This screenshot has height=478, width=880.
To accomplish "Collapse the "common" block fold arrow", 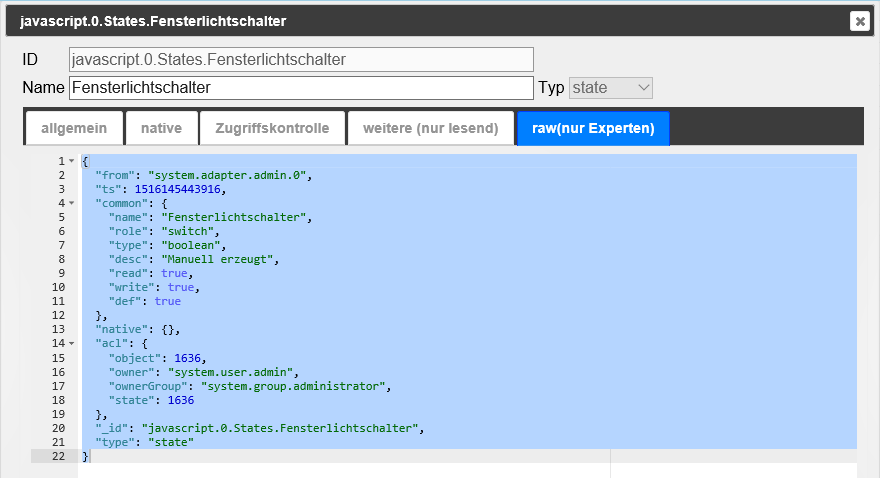I will click(x=72, y=203).
